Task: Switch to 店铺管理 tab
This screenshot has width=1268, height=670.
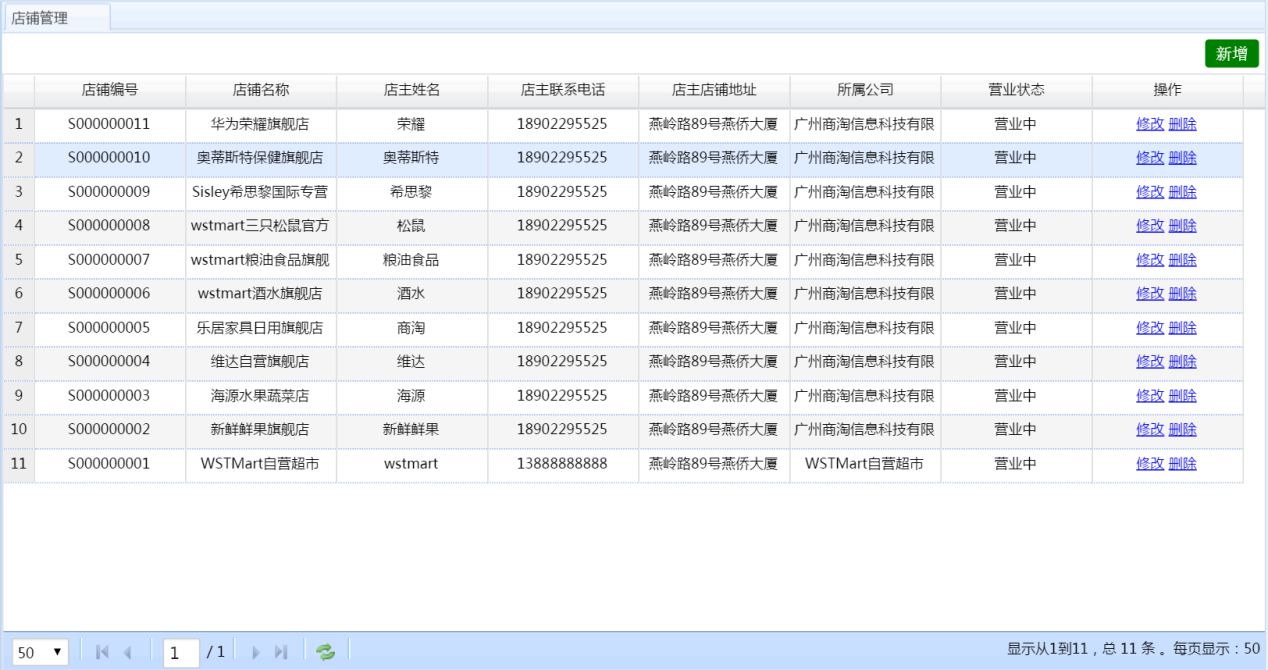Action: (x=56, y=17)
